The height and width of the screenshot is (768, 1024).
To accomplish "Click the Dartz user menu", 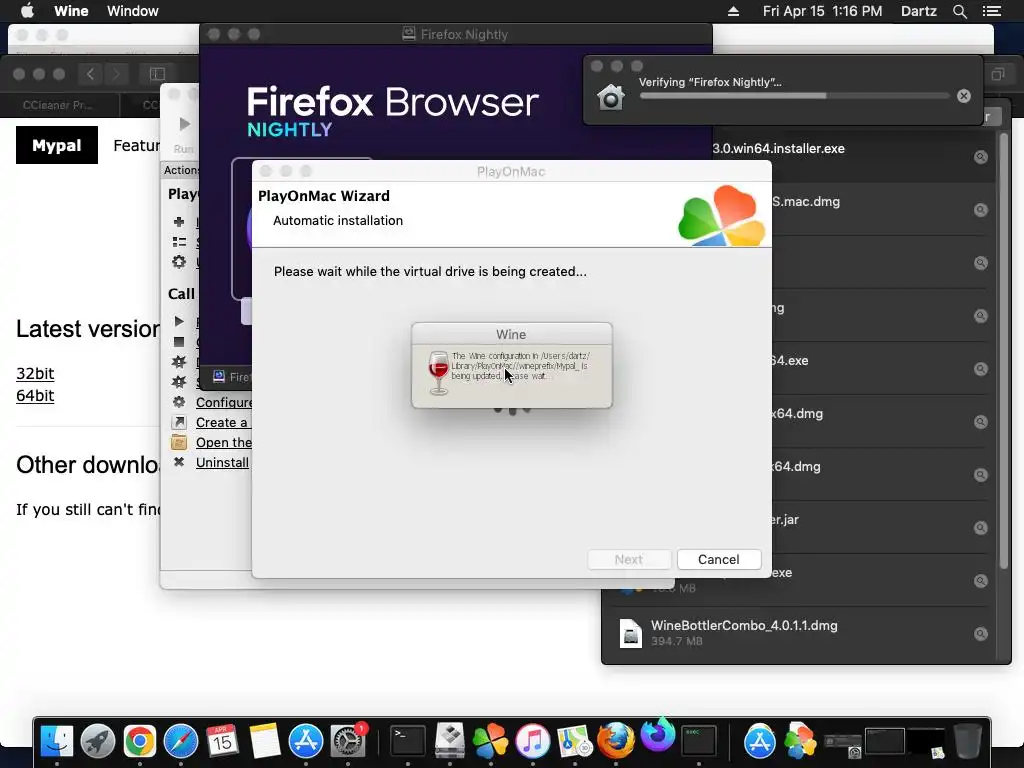I will coord(918,10).
